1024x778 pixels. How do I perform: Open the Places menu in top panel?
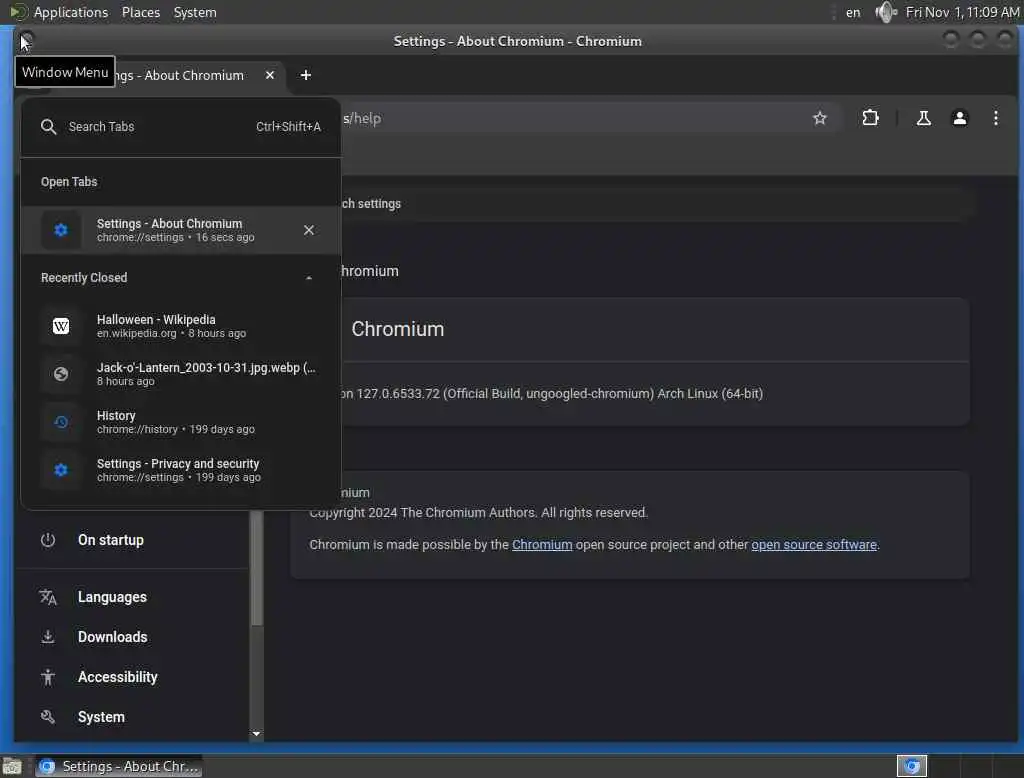point(141,12)
